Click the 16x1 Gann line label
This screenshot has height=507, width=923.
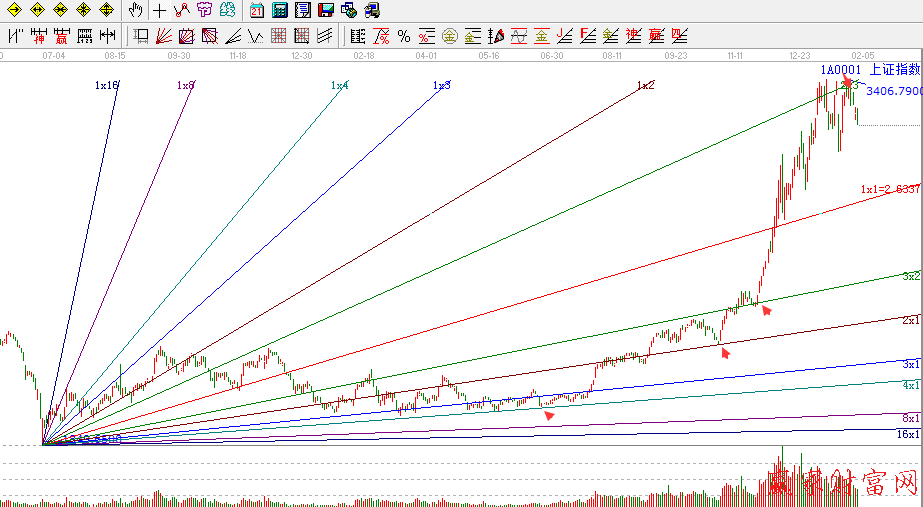pos(908,435)
